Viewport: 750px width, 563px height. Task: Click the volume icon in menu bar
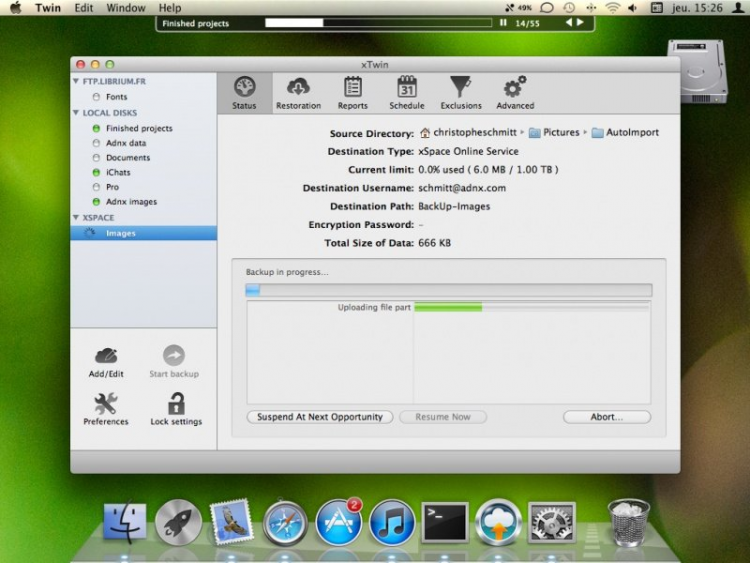point(632,8)
